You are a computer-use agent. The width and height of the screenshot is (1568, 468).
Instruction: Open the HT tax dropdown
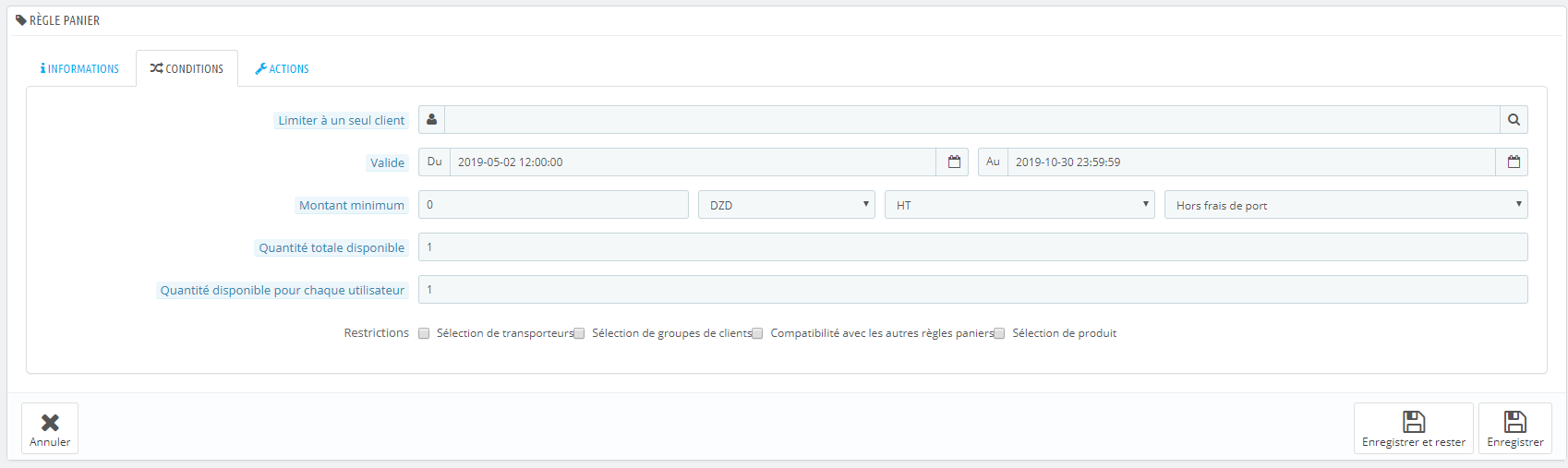pos(1019,205)
